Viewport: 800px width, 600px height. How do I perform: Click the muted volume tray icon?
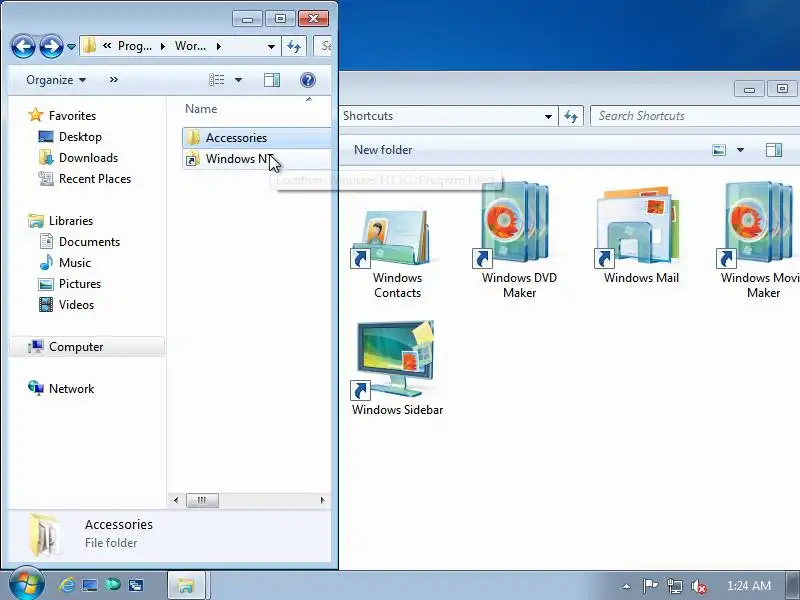pos(698,586)
